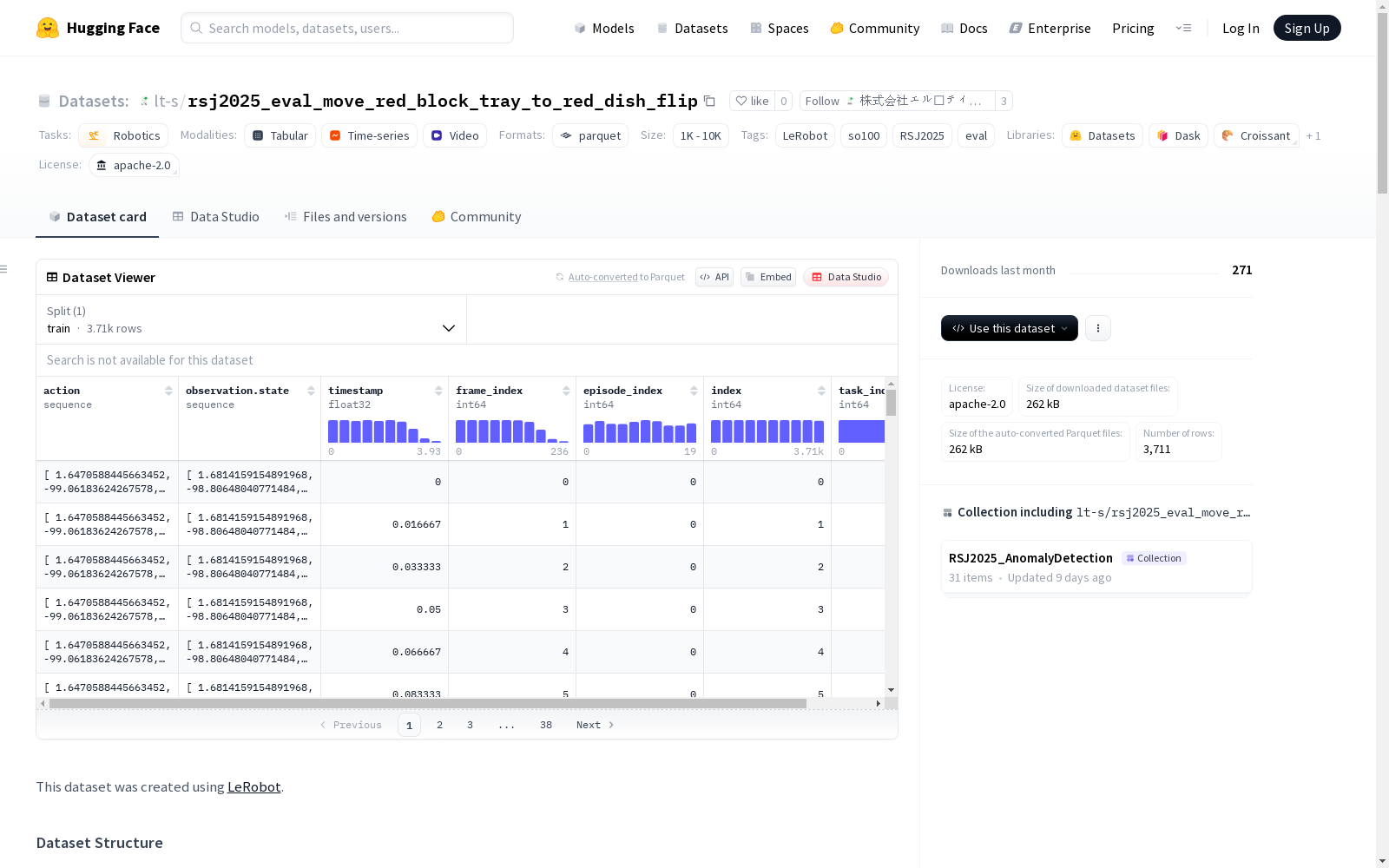
Task: Select the RSJ2025 tag
Action: (x=922, y=135)
